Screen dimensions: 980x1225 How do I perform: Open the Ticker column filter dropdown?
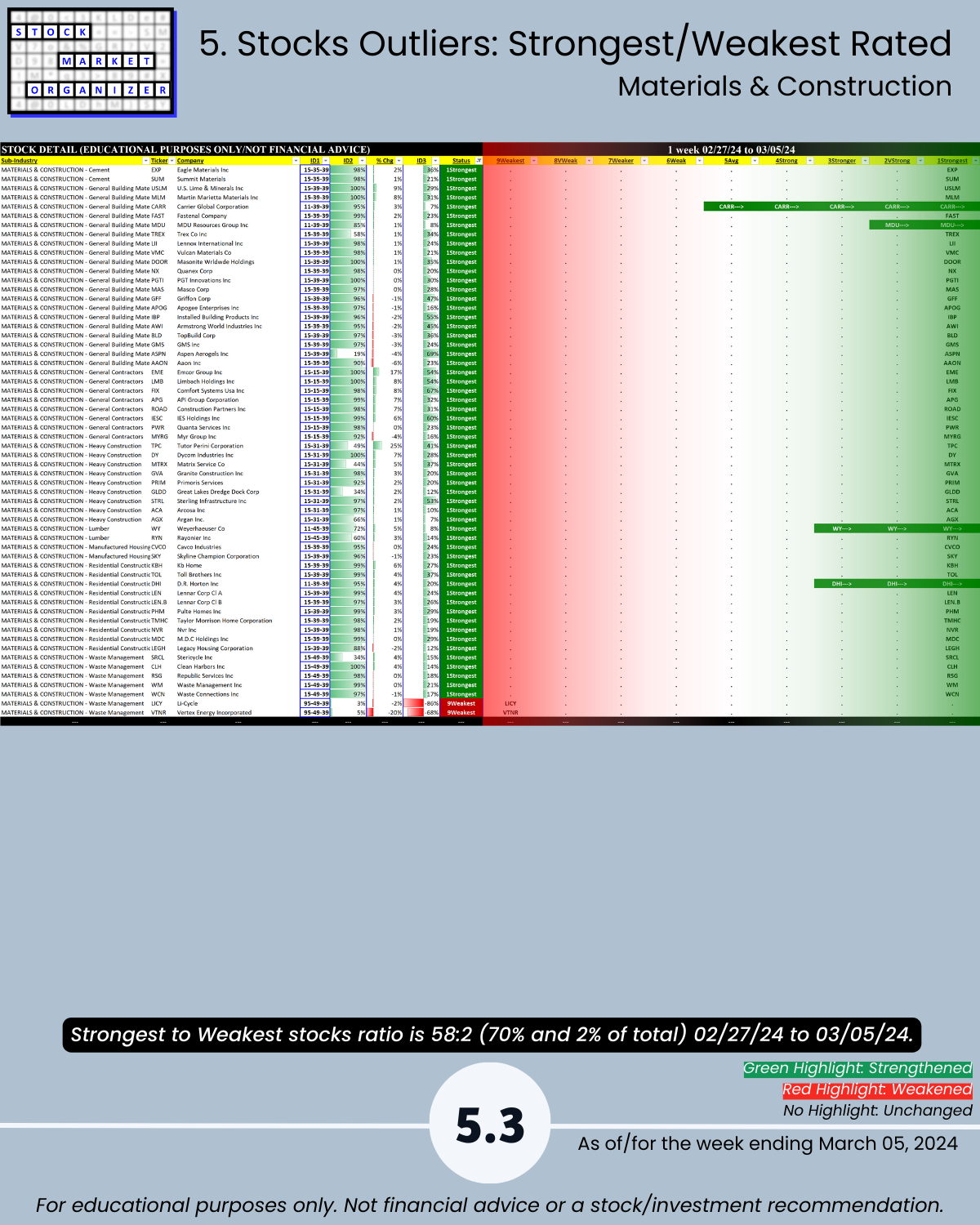tap(171, 161)
